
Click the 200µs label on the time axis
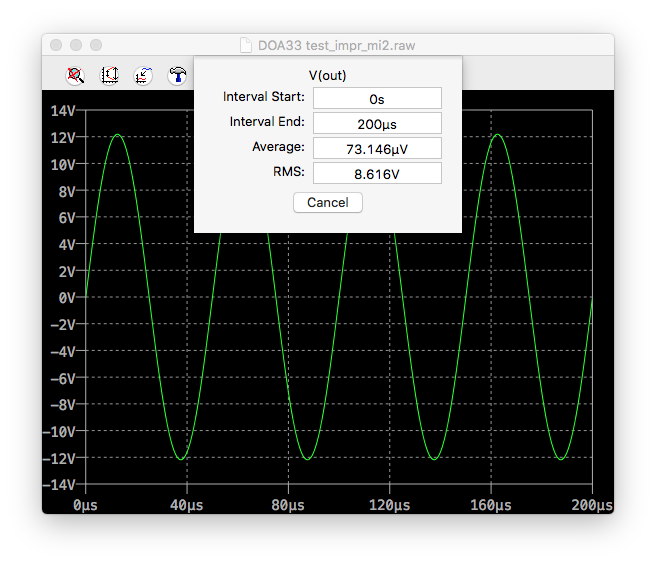(592, 505)
